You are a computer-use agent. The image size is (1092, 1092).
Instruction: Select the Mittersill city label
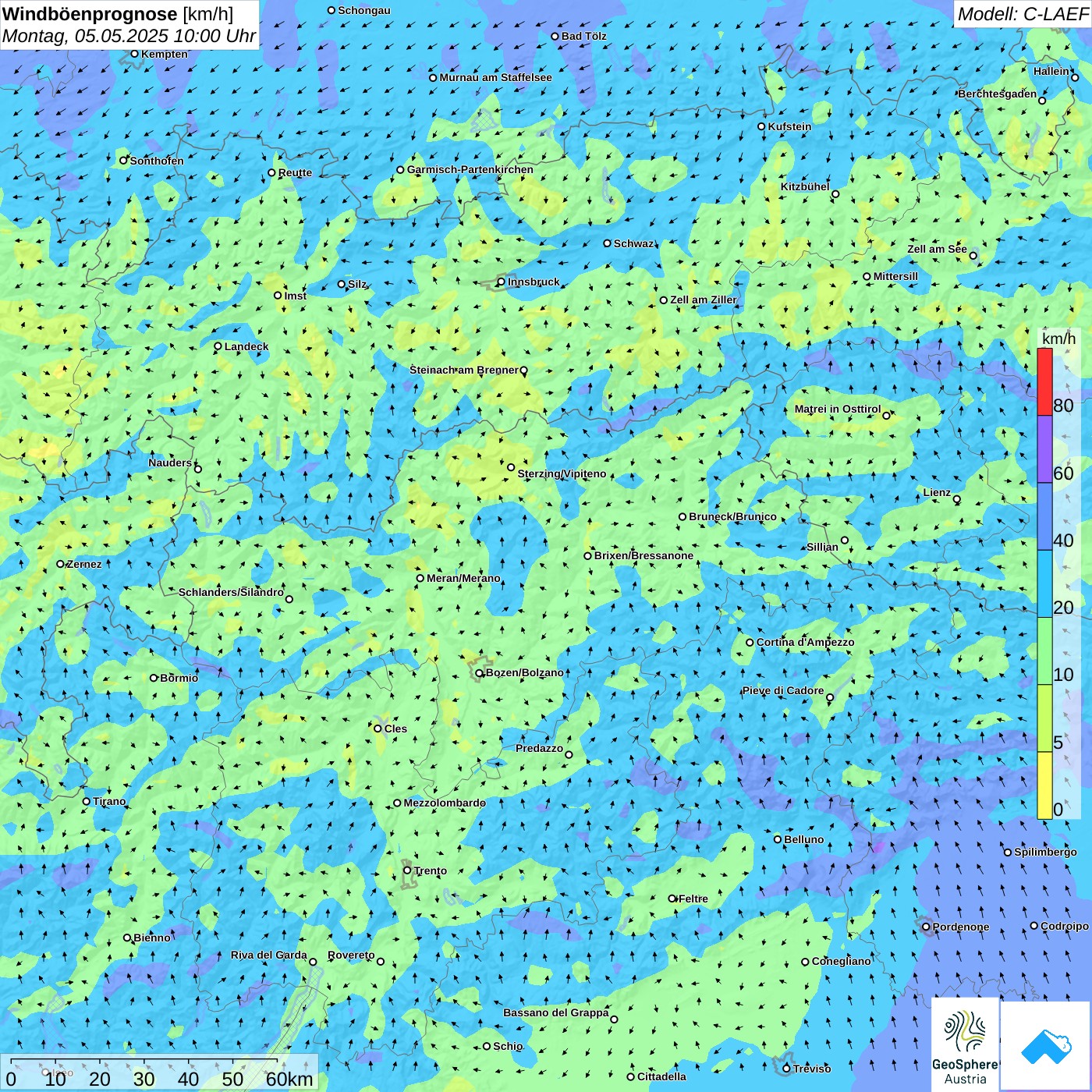(895, 276)
